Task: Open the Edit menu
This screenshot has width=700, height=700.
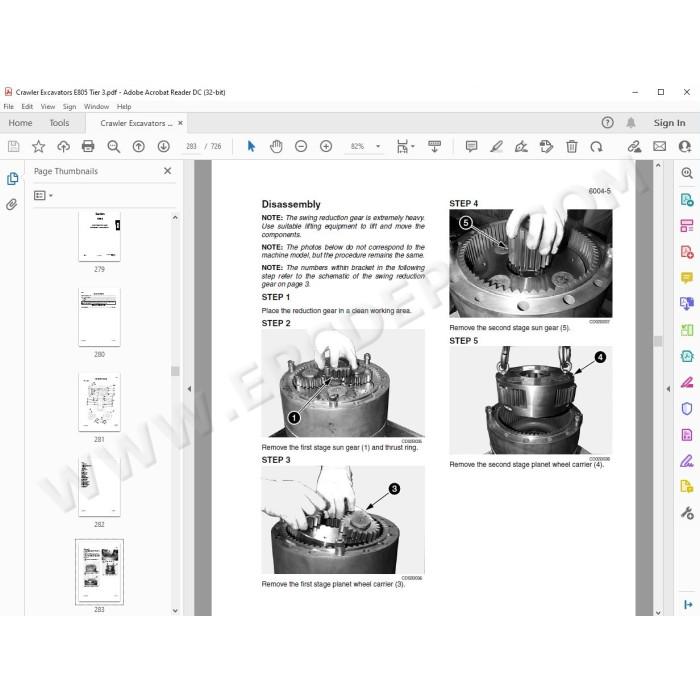Action: tap(27, 107)
